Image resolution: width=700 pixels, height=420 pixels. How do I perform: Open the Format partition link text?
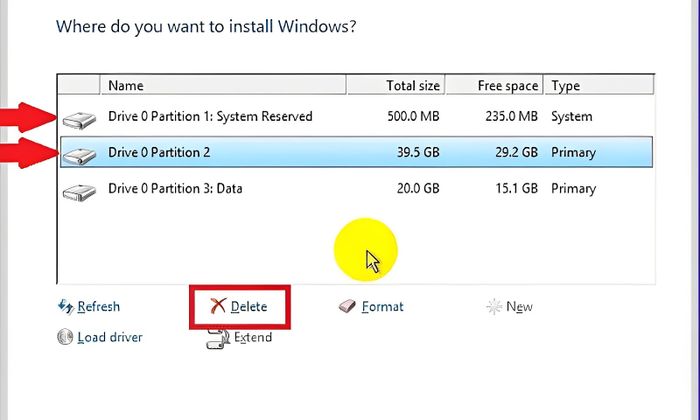tap(383, 307)
